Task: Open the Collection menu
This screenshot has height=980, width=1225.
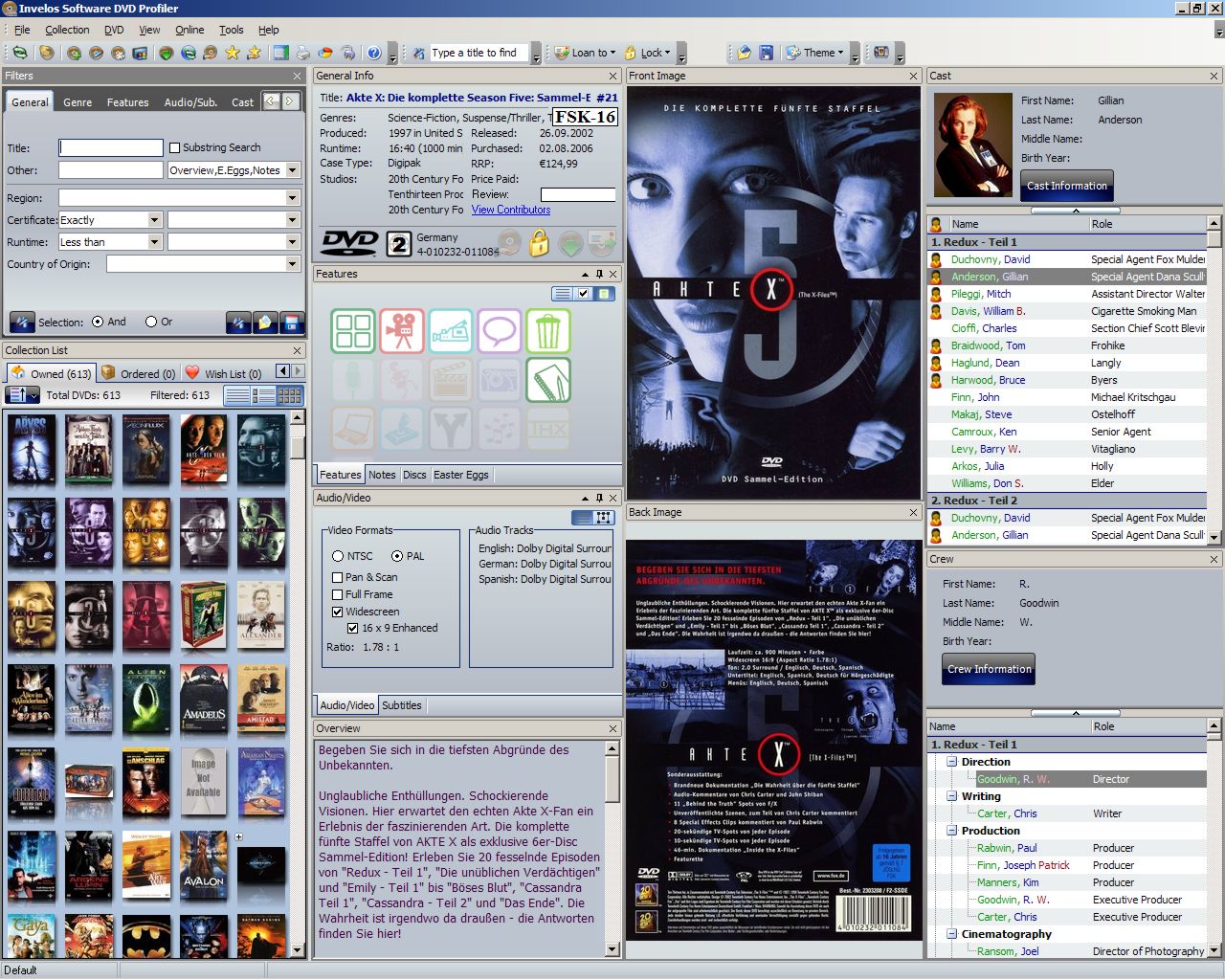Action: coord(67,30)
